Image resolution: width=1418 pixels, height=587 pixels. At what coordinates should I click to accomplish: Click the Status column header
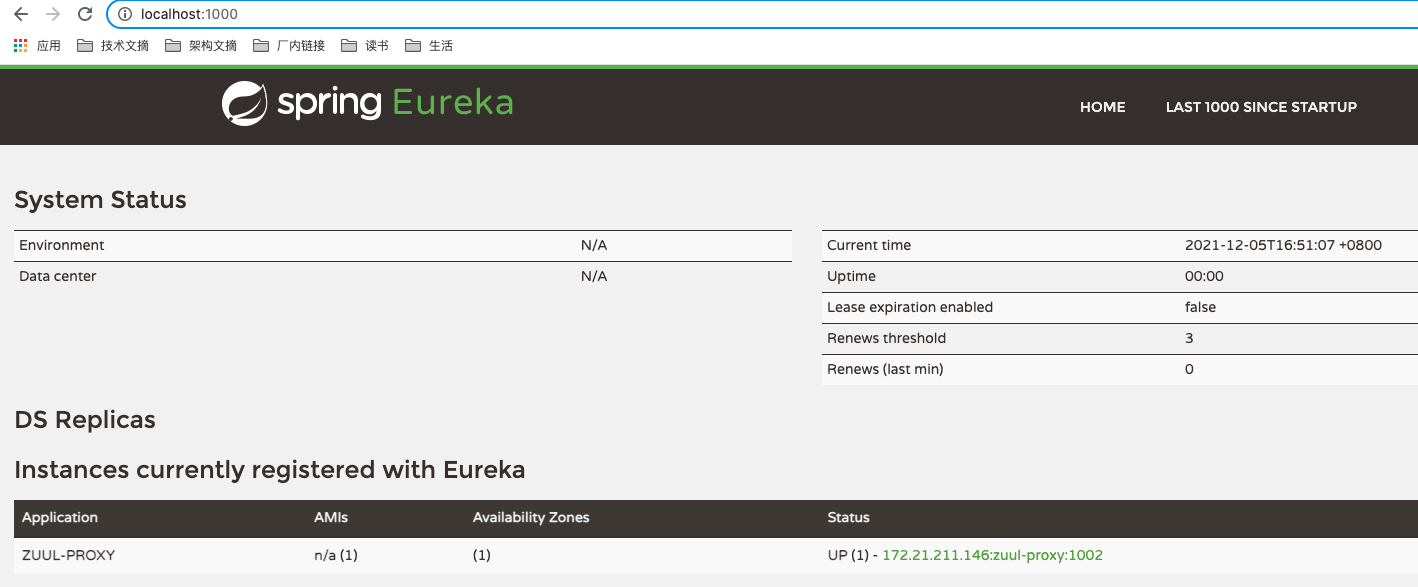(x=849, y=517)
